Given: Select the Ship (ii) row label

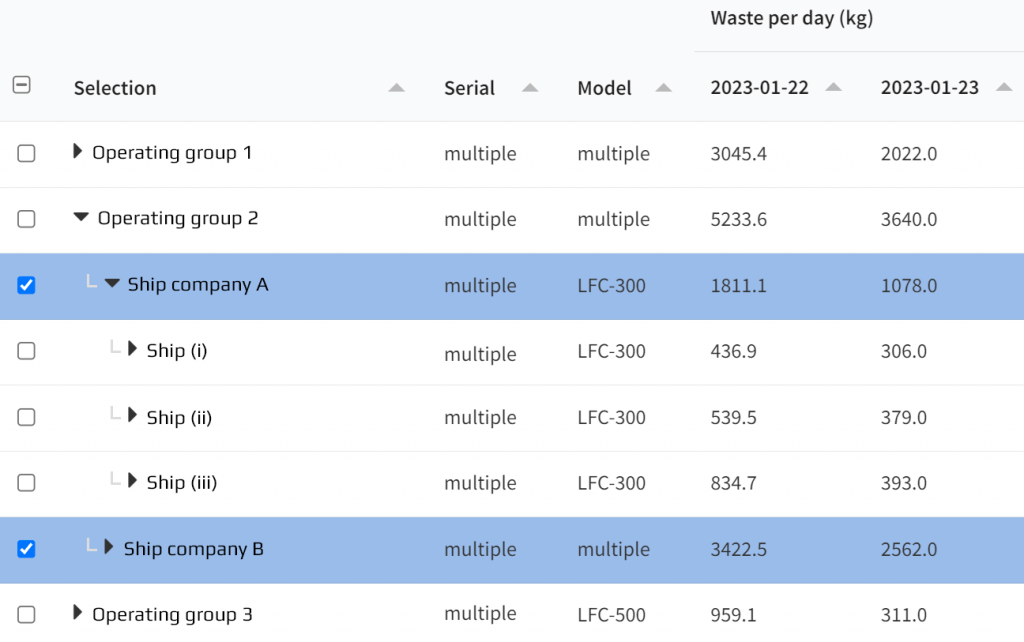Looking at the screenshot, I should point(179,417).
